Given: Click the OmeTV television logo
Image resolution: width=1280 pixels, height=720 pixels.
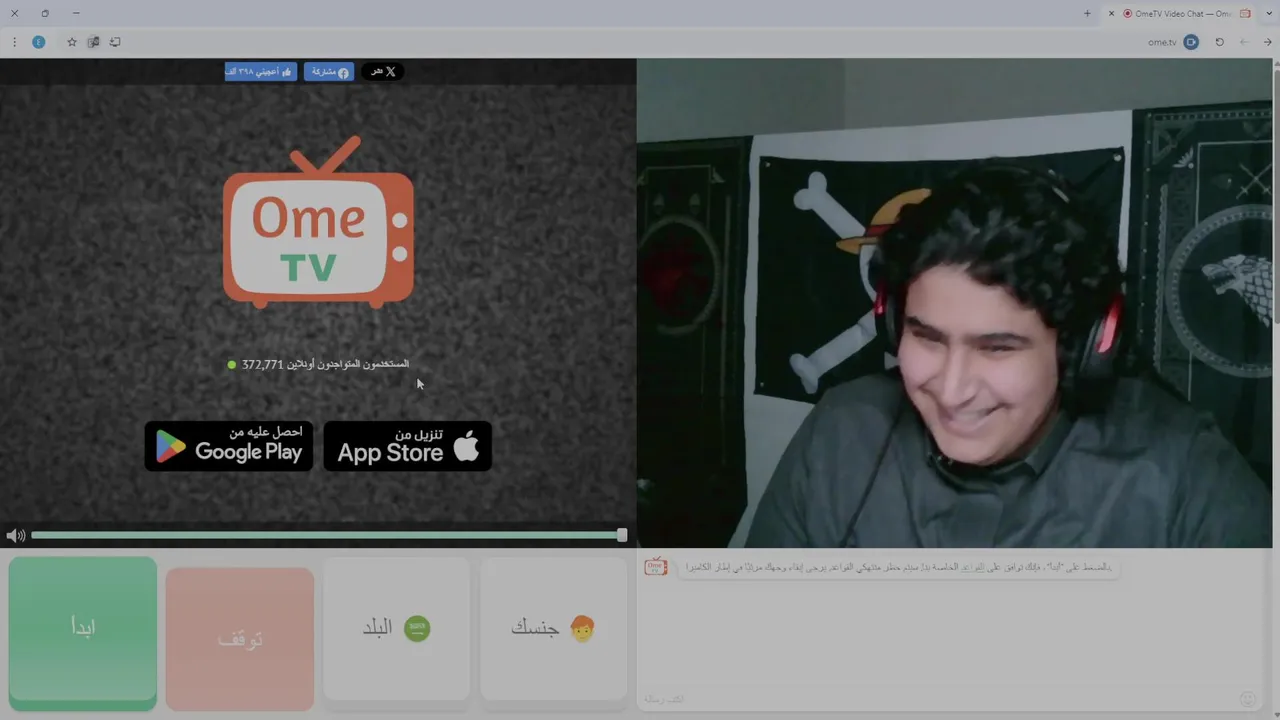Looking at the screenshot, I should pyautogui.click(x=318, y=222).
